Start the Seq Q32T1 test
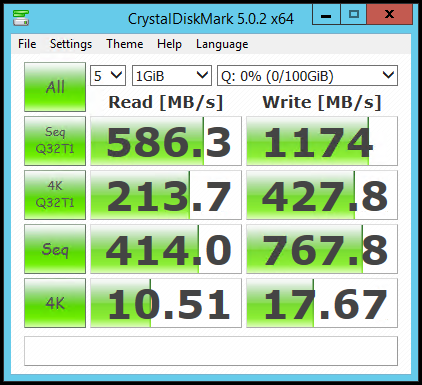422x385 pixels. 55,141
